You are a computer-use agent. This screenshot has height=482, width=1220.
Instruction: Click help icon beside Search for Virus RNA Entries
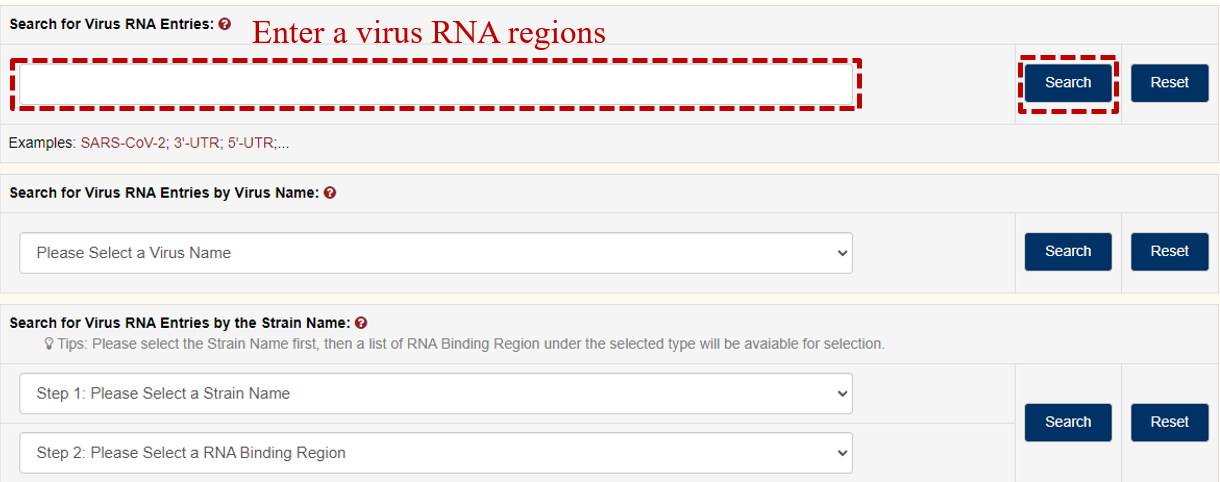pos(225,24)
